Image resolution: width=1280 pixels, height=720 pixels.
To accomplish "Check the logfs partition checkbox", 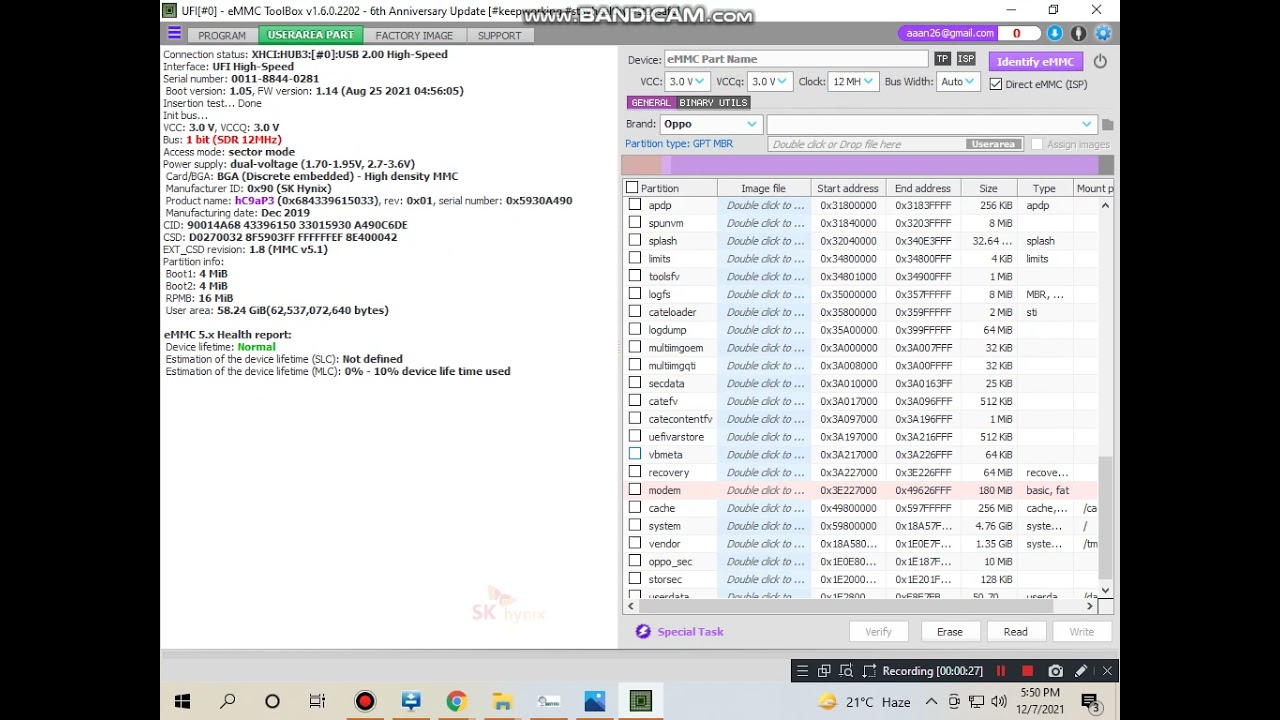I will click(x=635, y=294).
